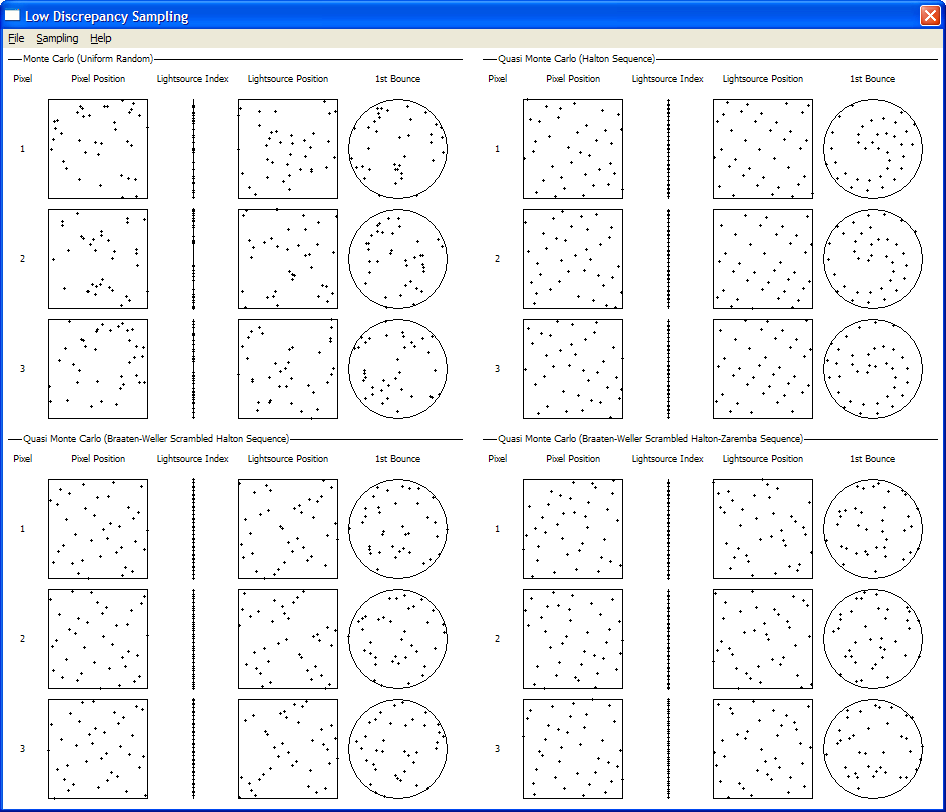Click the 'Low Discrepancy Sampling' title bar text
Viewport: 946px width, 812px height.
[x=107, y=16]
